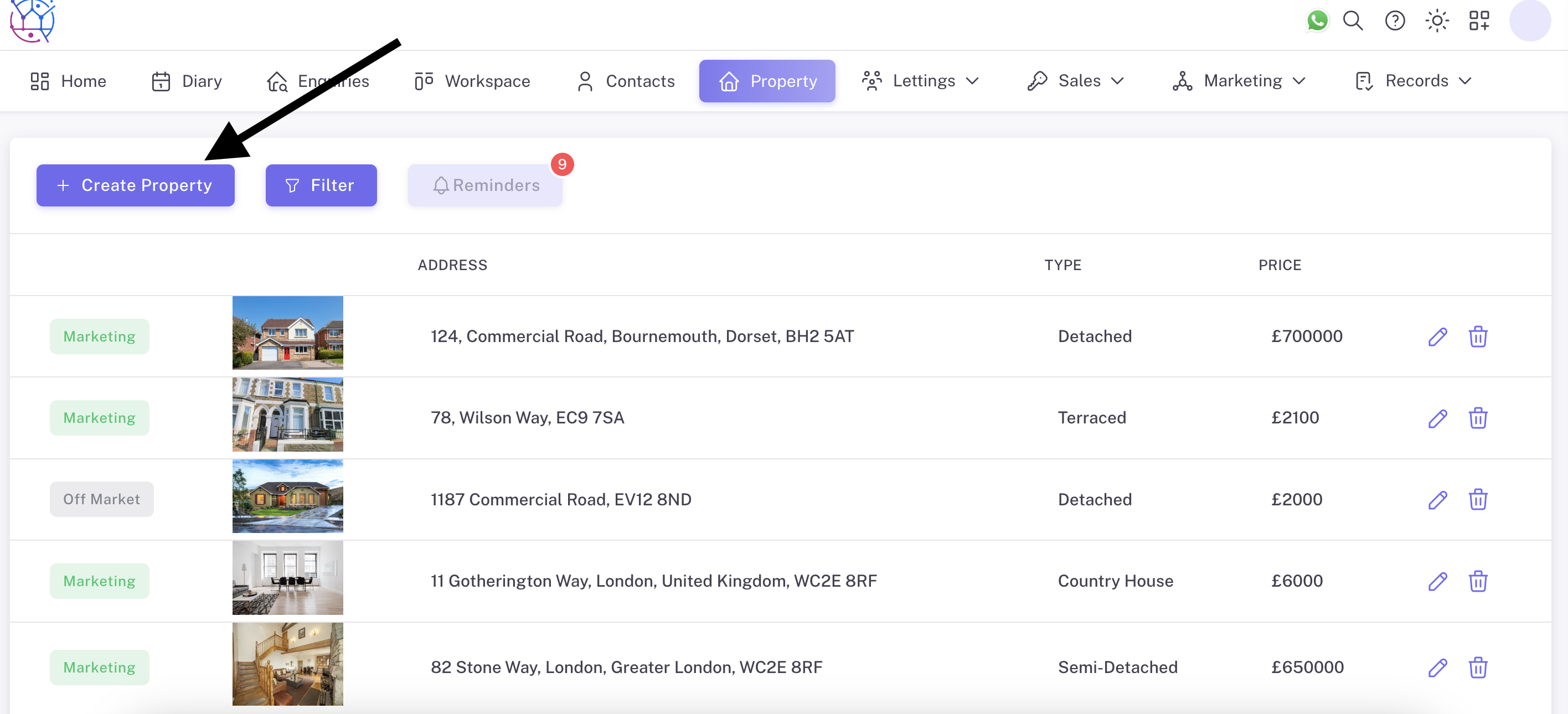This screenshot has width=1568, height=714.
Task: Edit the 78 Wilson Way property with pencil icon
Action: point(1438,418)
